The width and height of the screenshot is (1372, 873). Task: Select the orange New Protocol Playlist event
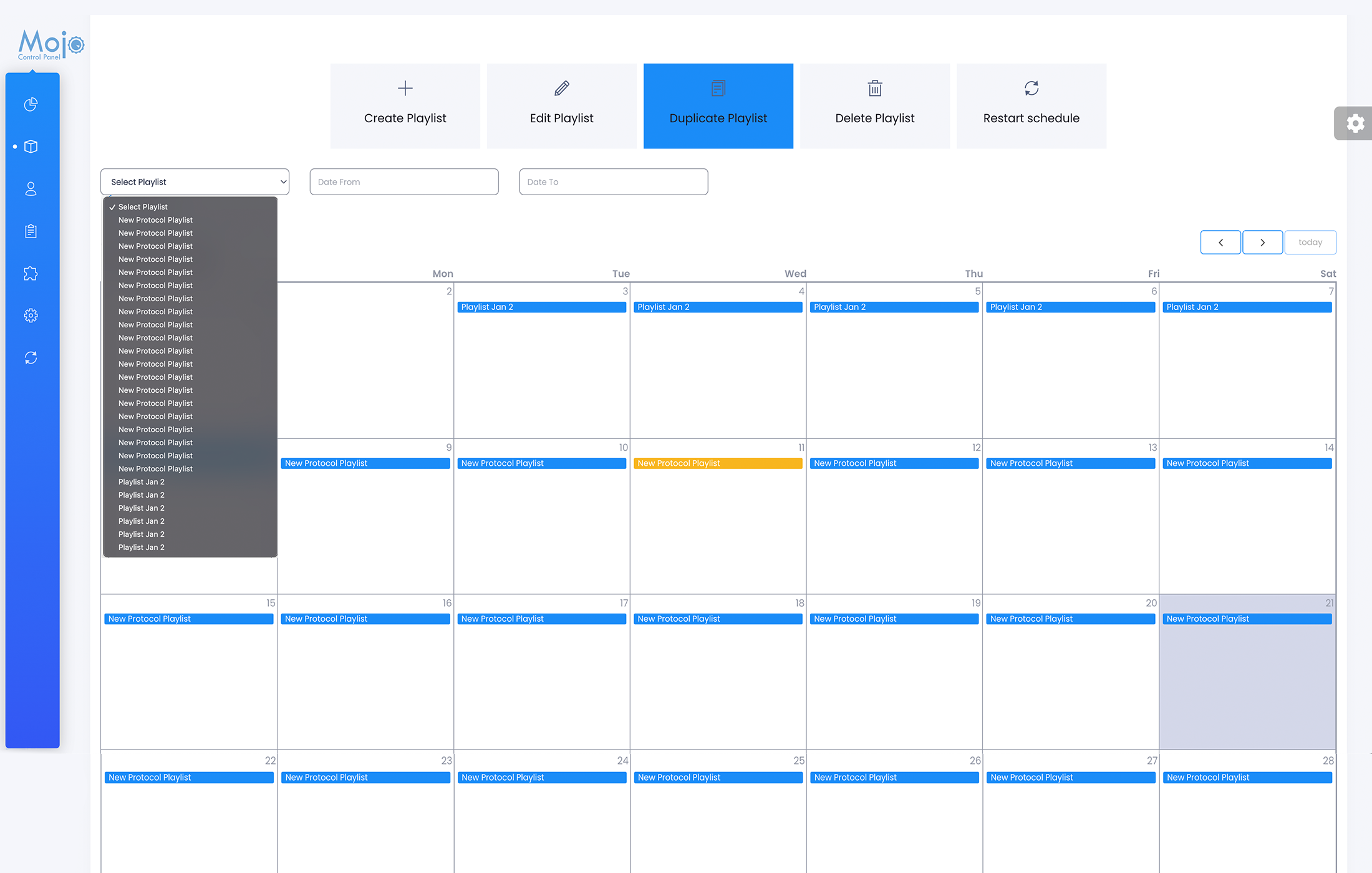click(x=718, y=463)
